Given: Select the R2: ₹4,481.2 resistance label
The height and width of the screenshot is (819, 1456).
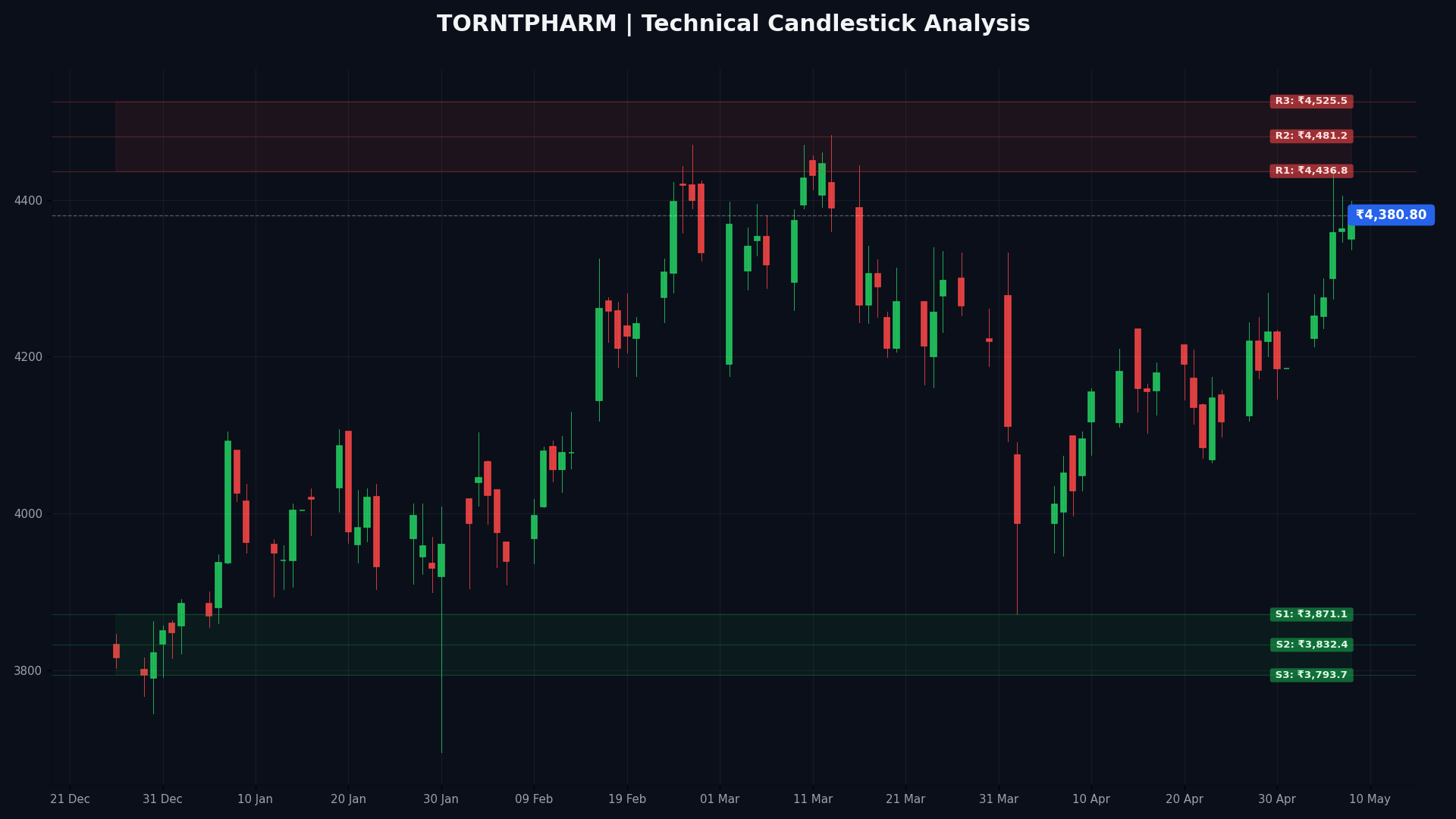Looking at the screenshot, I should pos(1311,136).
